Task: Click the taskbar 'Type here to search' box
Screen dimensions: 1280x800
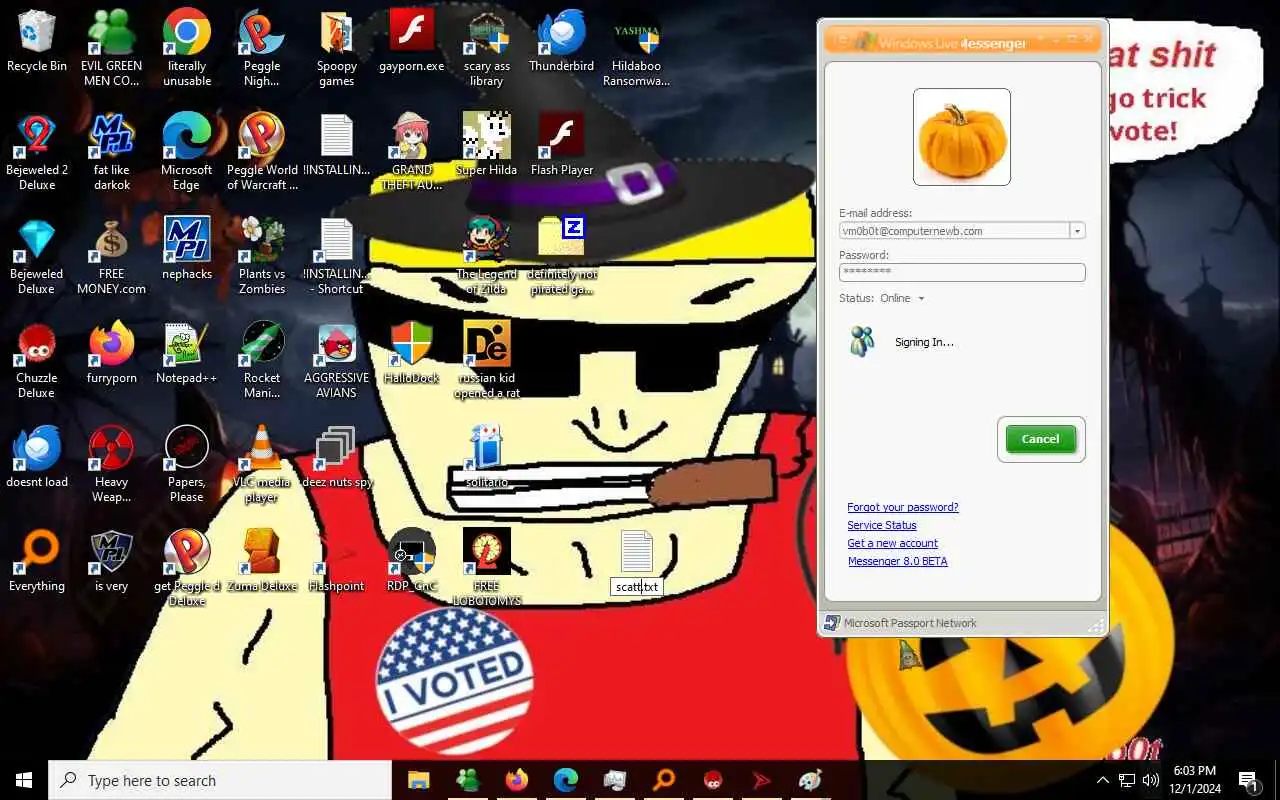Action: tap(220, 780)
